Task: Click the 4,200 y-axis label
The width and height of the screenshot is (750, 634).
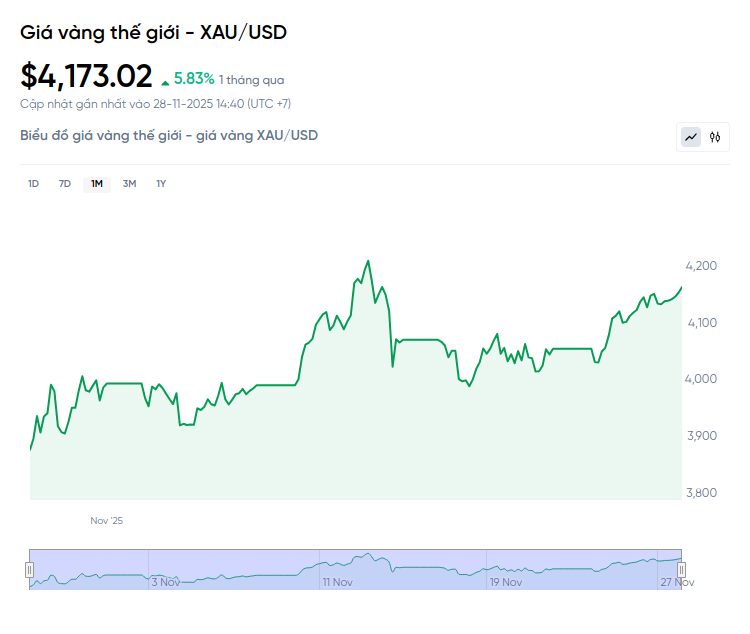Action: (x=701, y=266)
